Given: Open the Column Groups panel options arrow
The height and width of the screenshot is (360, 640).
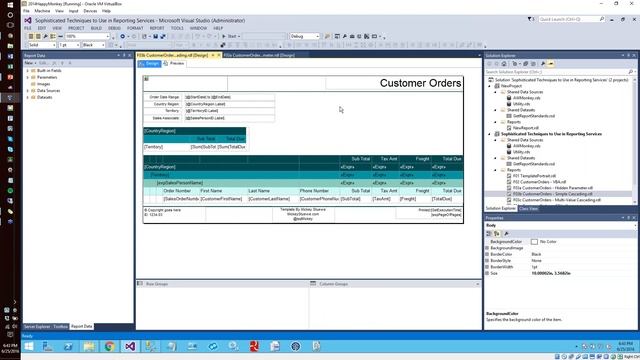Looking at the screenshot, I should click(478, 284).
